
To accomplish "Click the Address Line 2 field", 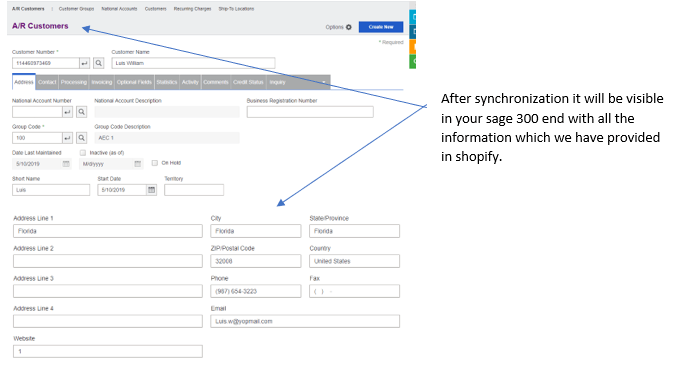I will point(108,261).
